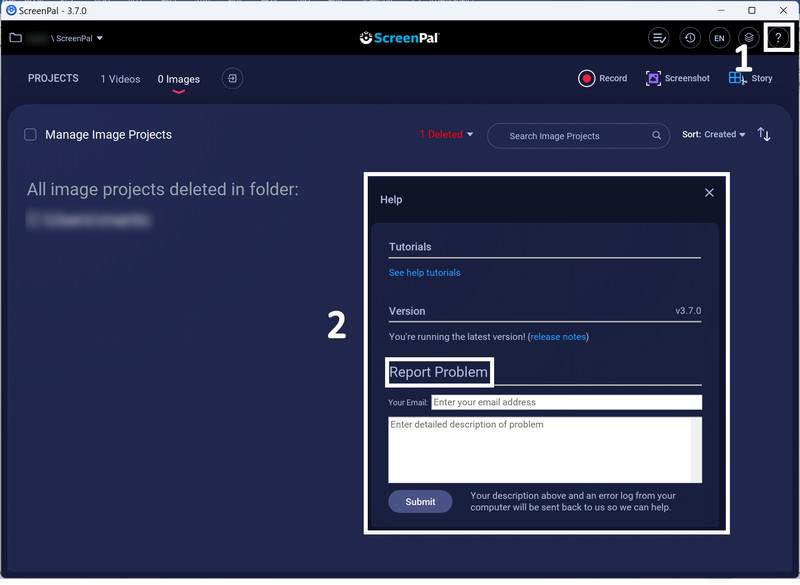Screen dimensions: 800x585
Task: Close the Help panel
Action: (x=709, y=193)
